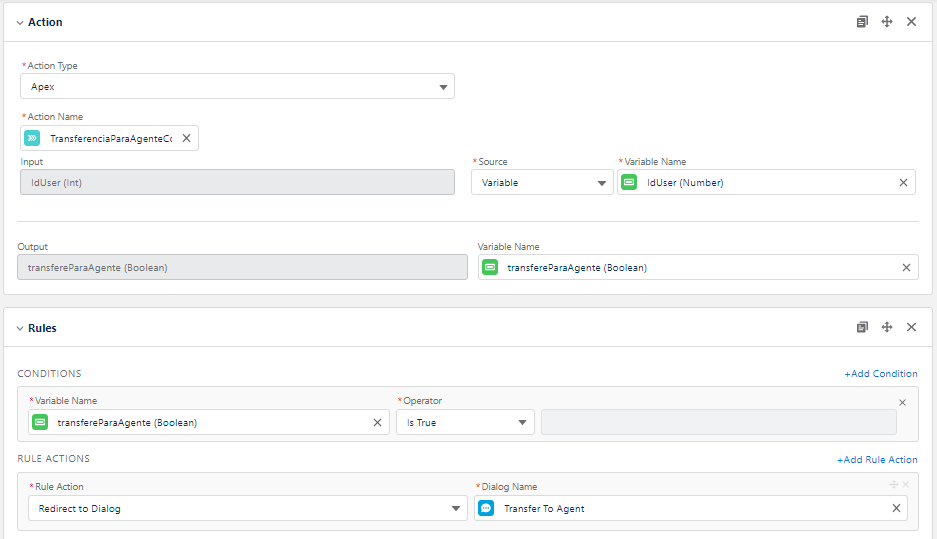This screenshot has height=539, width=937.
Task: Open the Operator dropdown showing Is True
Action: (465, 422)
